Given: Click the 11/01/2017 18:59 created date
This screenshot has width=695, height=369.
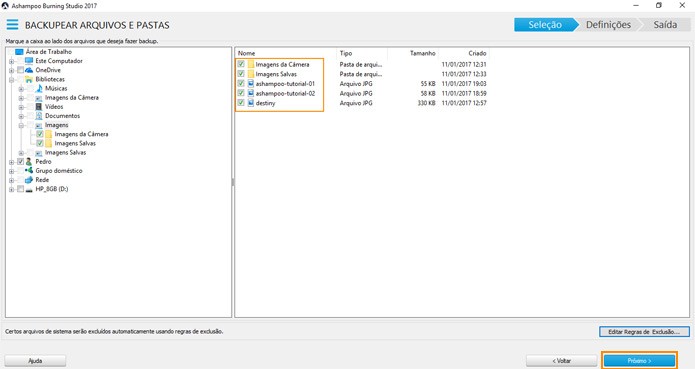Looking at the screenshot, I should click(464, 93).
